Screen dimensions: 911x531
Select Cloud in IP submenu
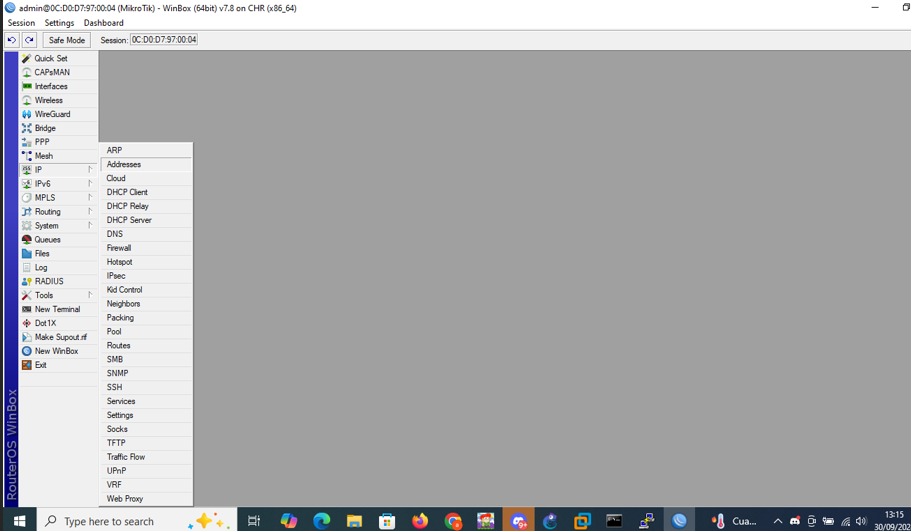coord(146,178)
